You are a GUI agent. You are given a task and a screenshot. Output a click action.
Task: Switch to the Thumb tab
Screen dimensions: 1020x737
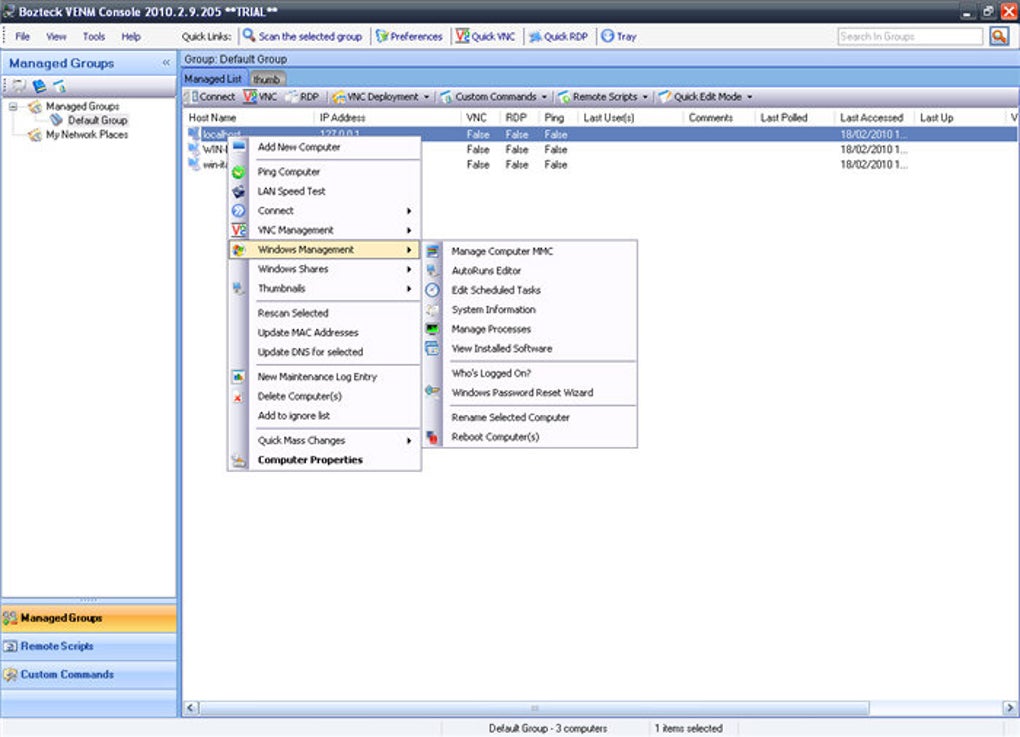(x=267, y=79)
